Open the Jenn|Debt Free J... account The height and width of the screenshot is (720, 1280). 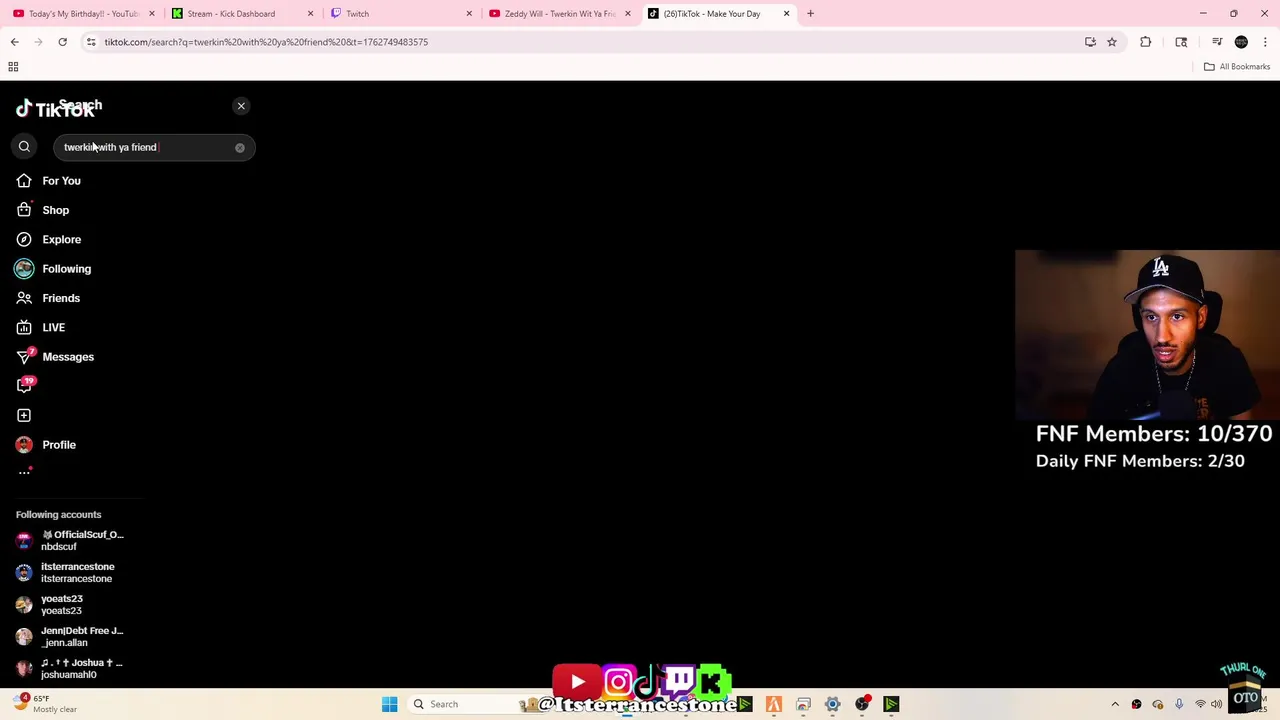coord(70,636)
